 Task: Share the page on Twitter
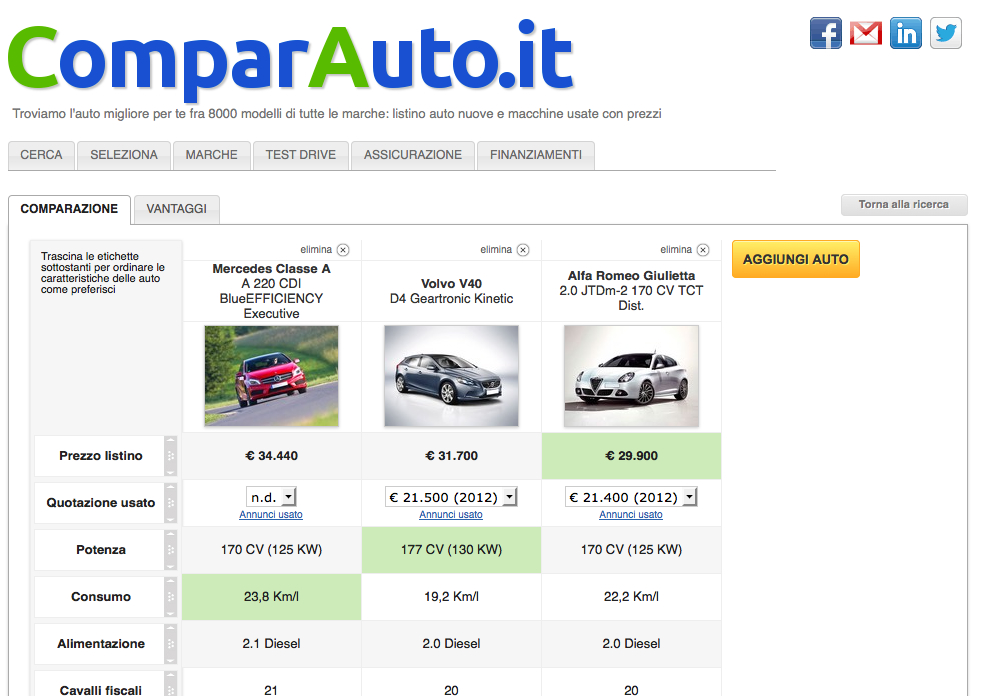[946, 33]
